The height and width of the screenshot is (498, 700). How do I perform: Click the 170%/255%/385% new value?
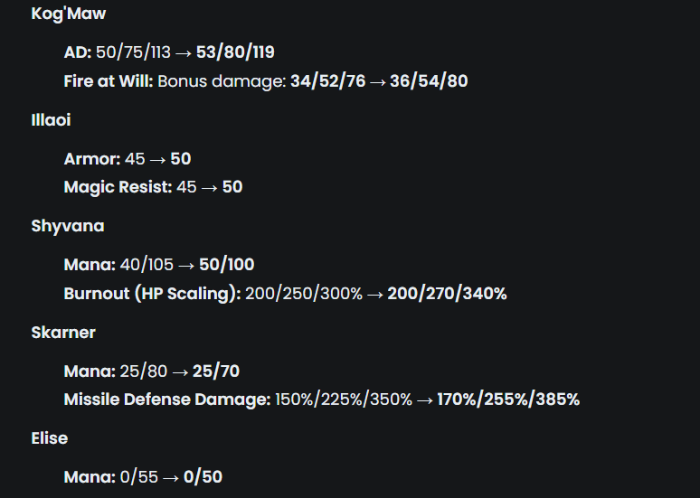(508, 399)
